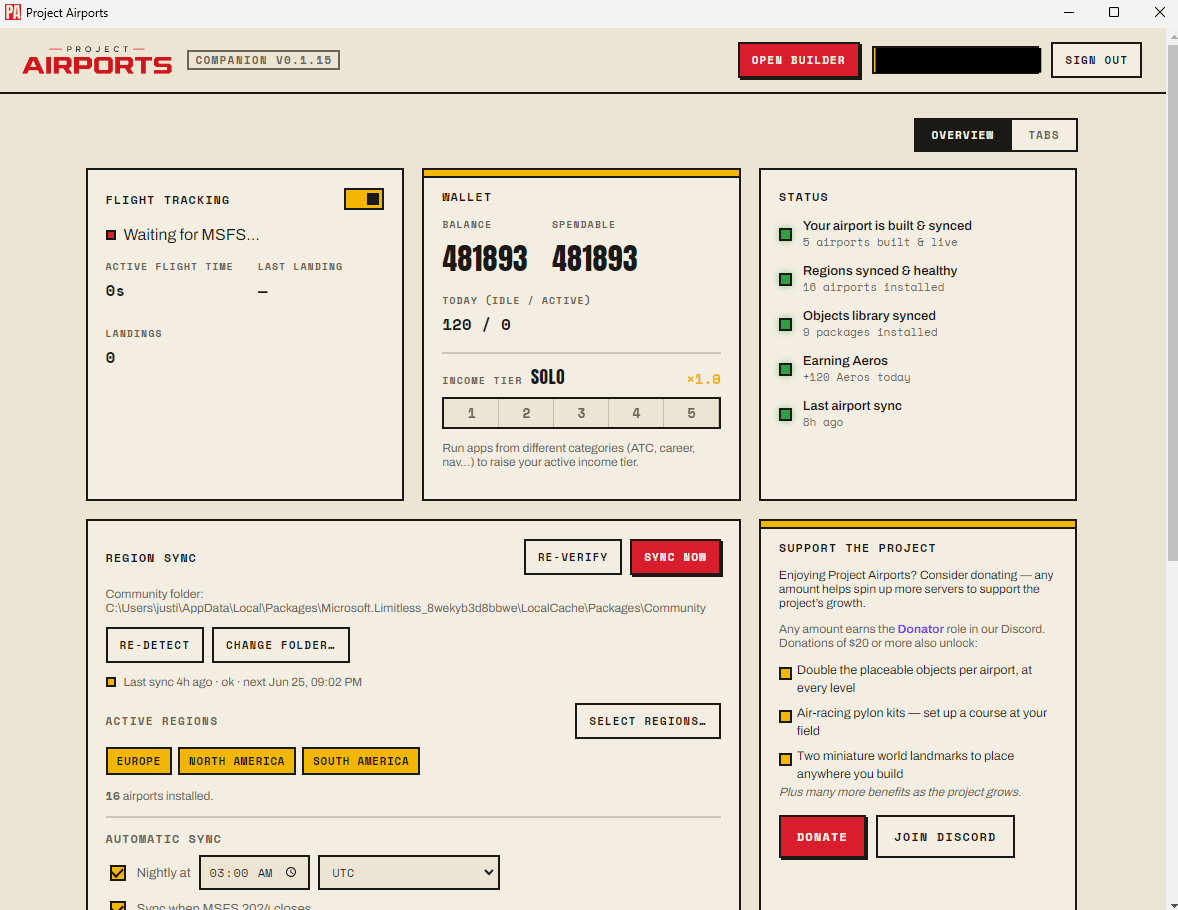Viewport: 1178px width, 910px height.
Task: Click the Sync Now button
Action: point(675,557)
